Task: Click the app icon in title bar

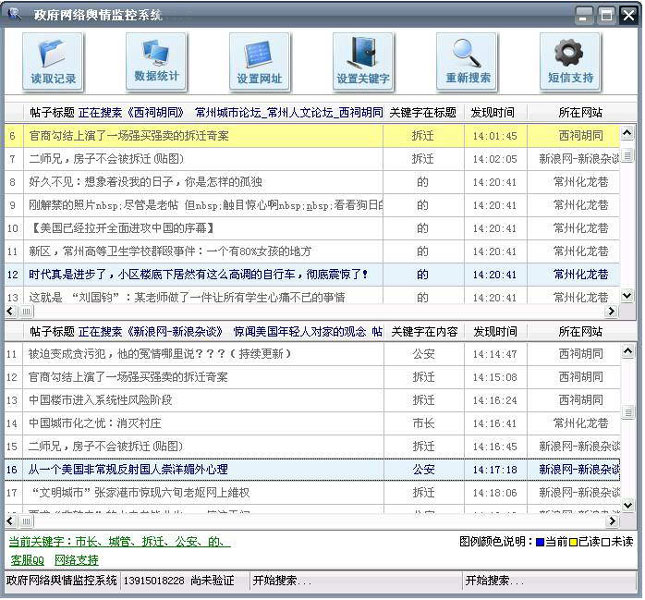Action: point(15,14)
